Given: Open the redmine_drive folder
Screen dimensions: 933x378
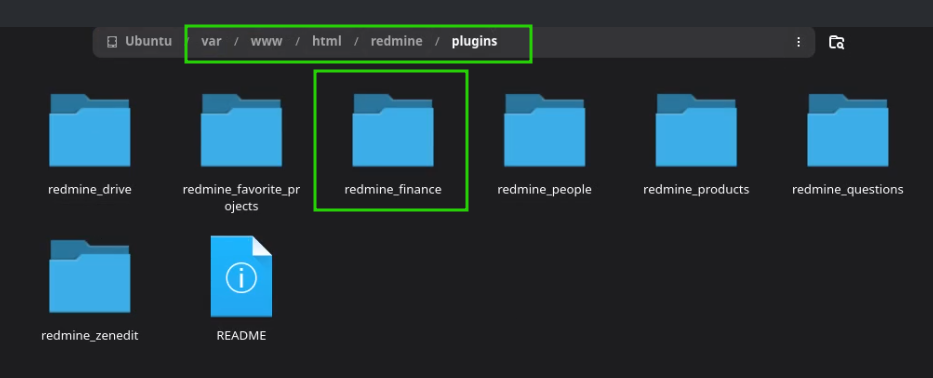Looking at the screenshot, I should [x=89, y=130].
